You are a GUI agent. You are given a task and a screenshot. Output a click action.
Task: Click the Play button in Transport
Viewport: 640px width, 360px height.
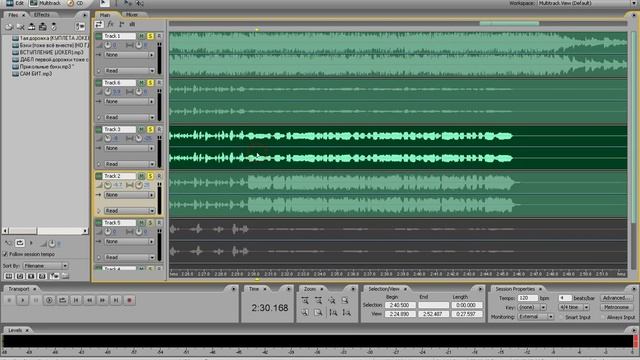point(22,300)
